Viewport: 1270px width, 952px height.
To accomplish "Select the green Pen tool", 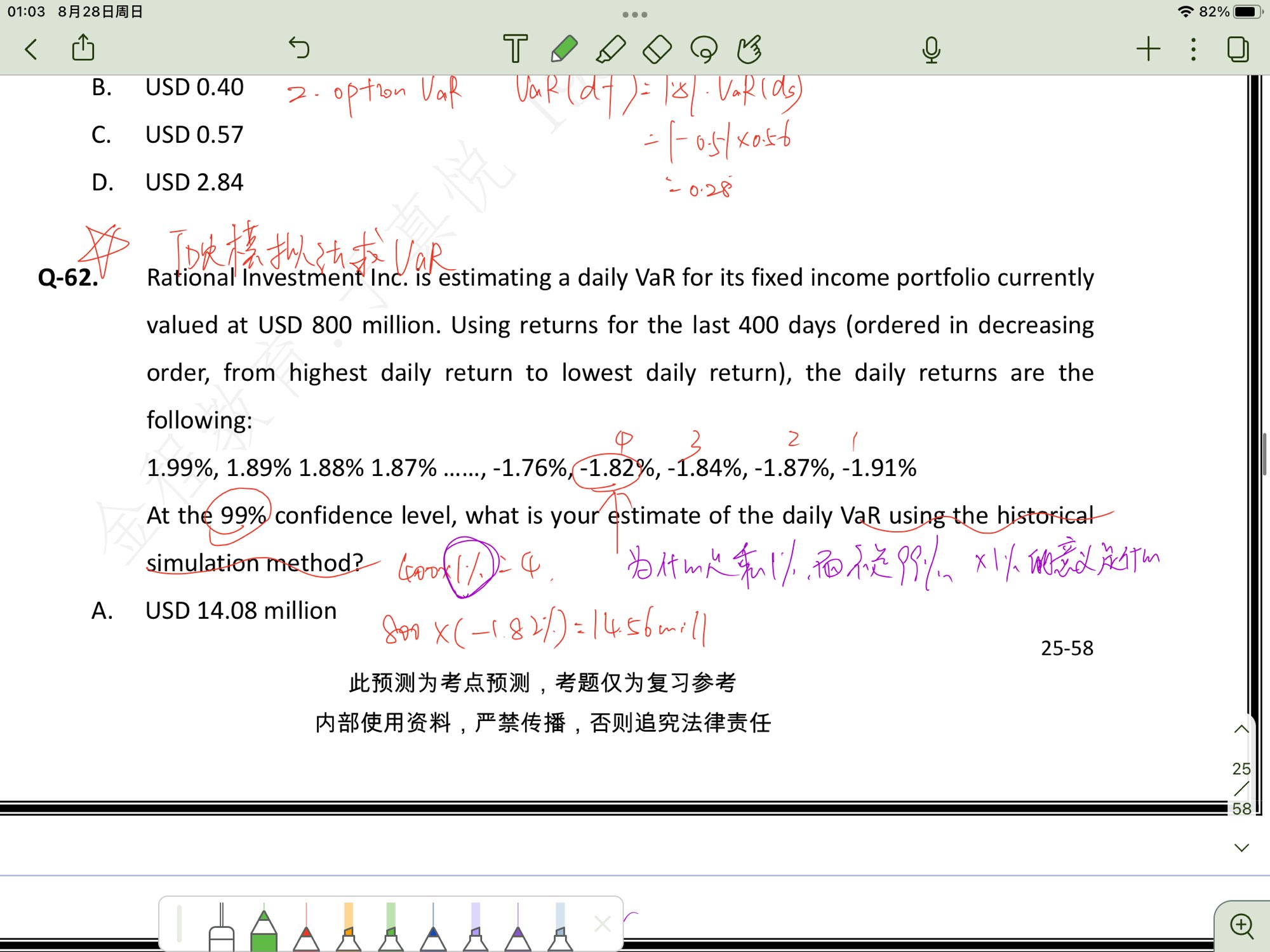I will click(563, 49).
